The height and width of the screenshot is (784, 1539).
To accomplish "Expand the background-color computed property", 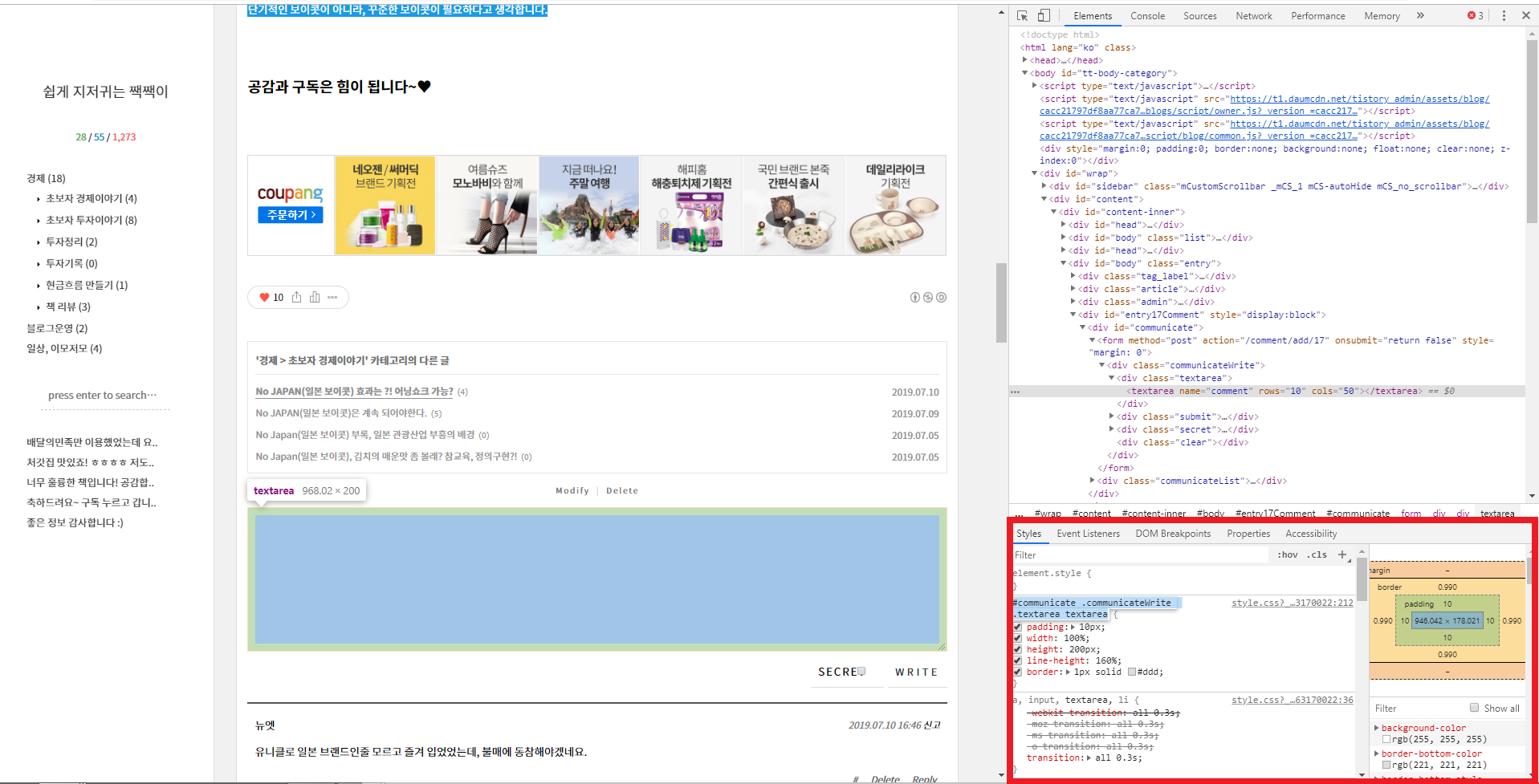I will [x=1377, y=728].
